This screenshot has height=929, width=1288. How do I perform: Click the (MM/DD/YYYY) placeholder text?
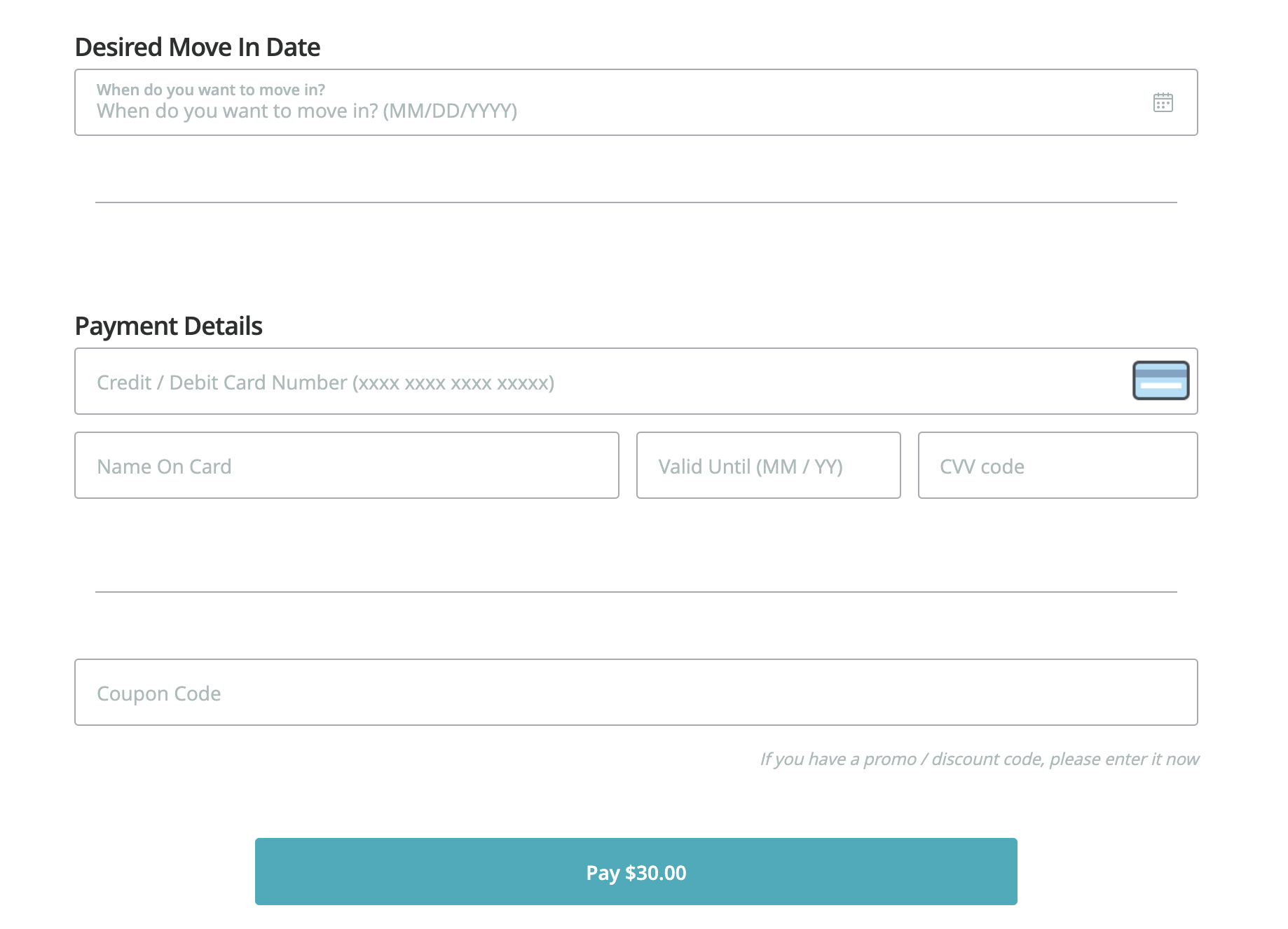pos(450,111)
